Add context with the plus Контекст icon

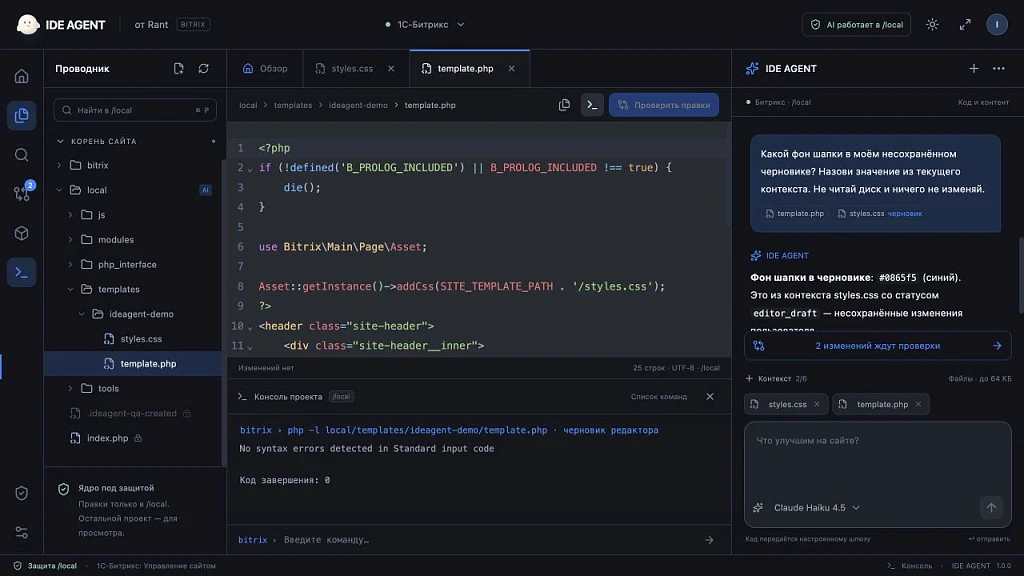(749, 379)
